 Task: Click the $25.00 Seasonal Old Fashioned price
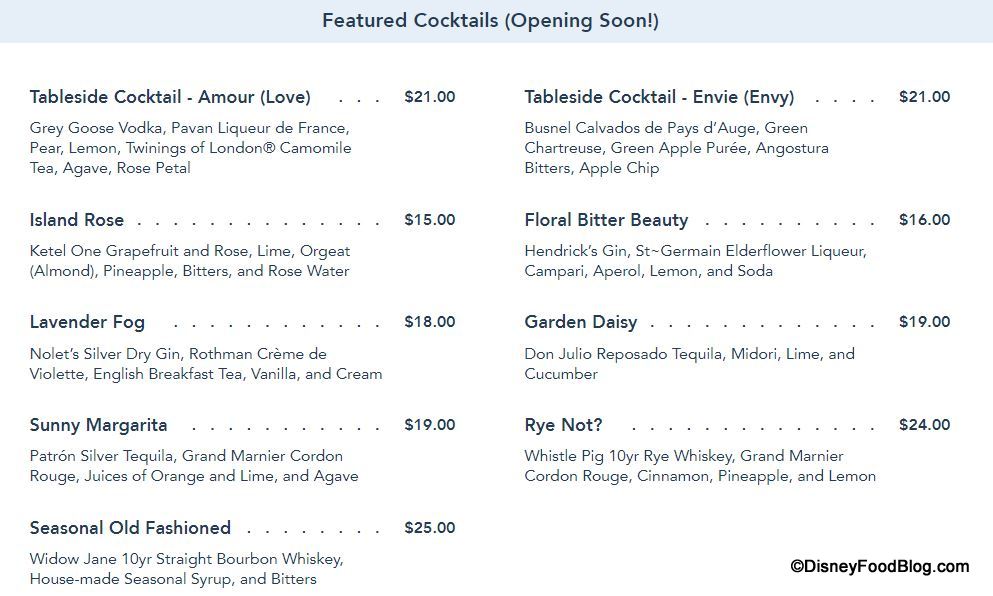pyautogui.click(x=429, y=528)
